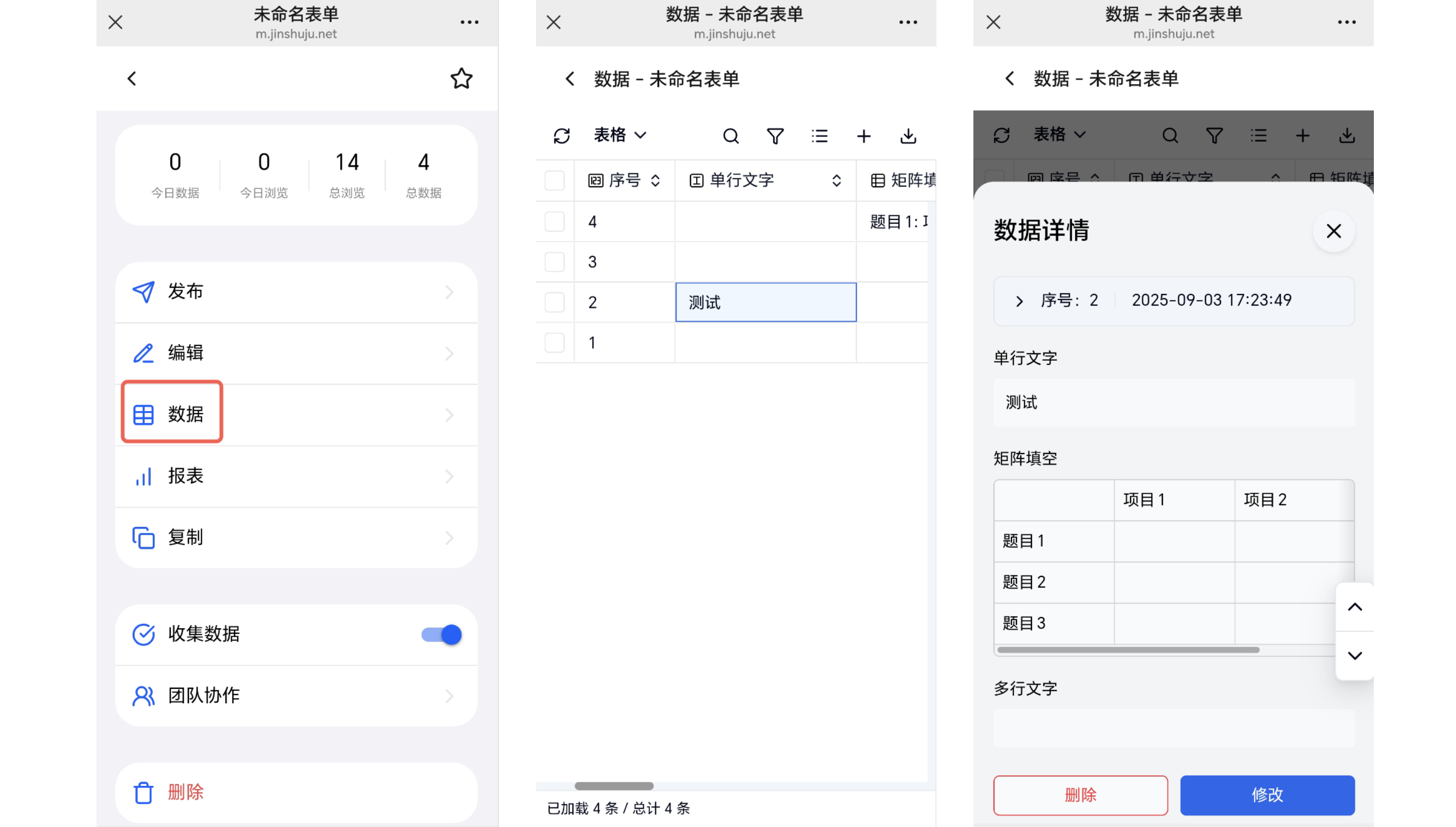Click the 单行文字 field showing 测试
Viewport: 1456px width, 827px height.
click(x=1173, y=402)
